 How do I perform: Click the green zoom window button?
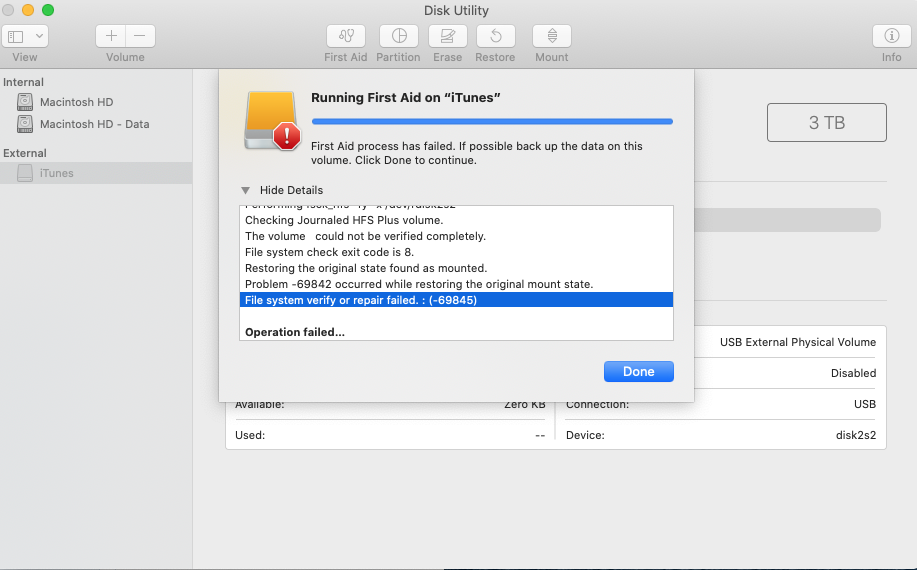[48, 10]
